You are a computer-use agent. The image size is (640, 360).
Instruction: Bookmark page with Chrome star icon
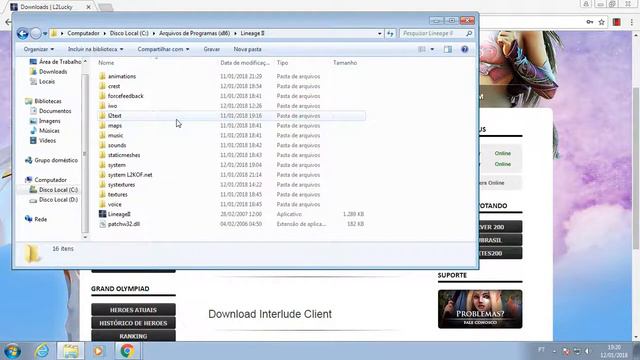pos(602,22)
